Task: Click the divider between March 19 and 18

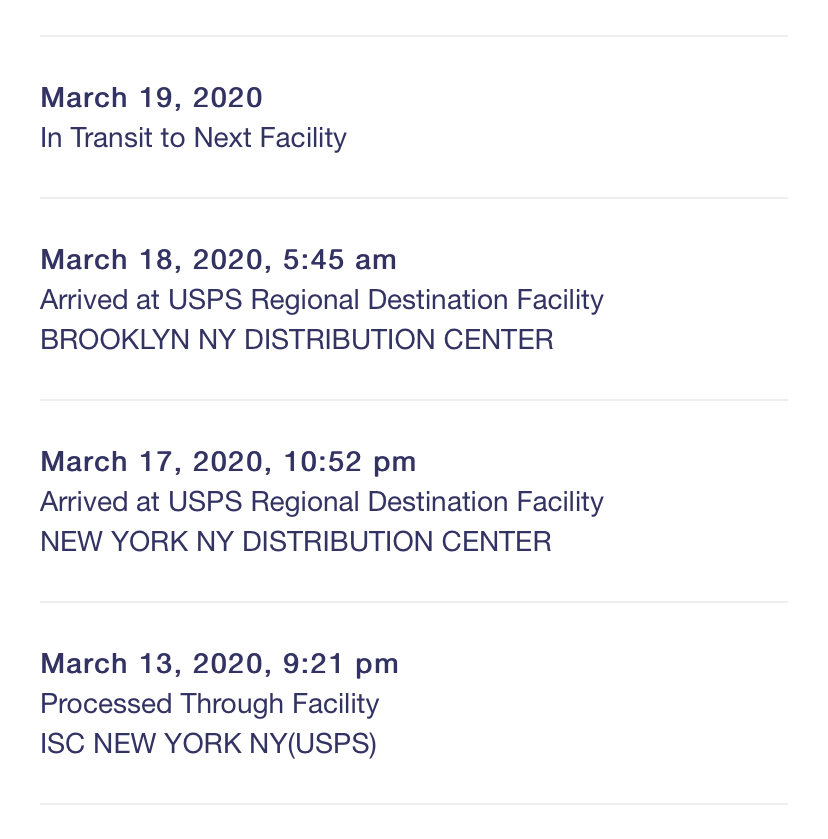Action: pyautogui.click(x=414, y=198)
